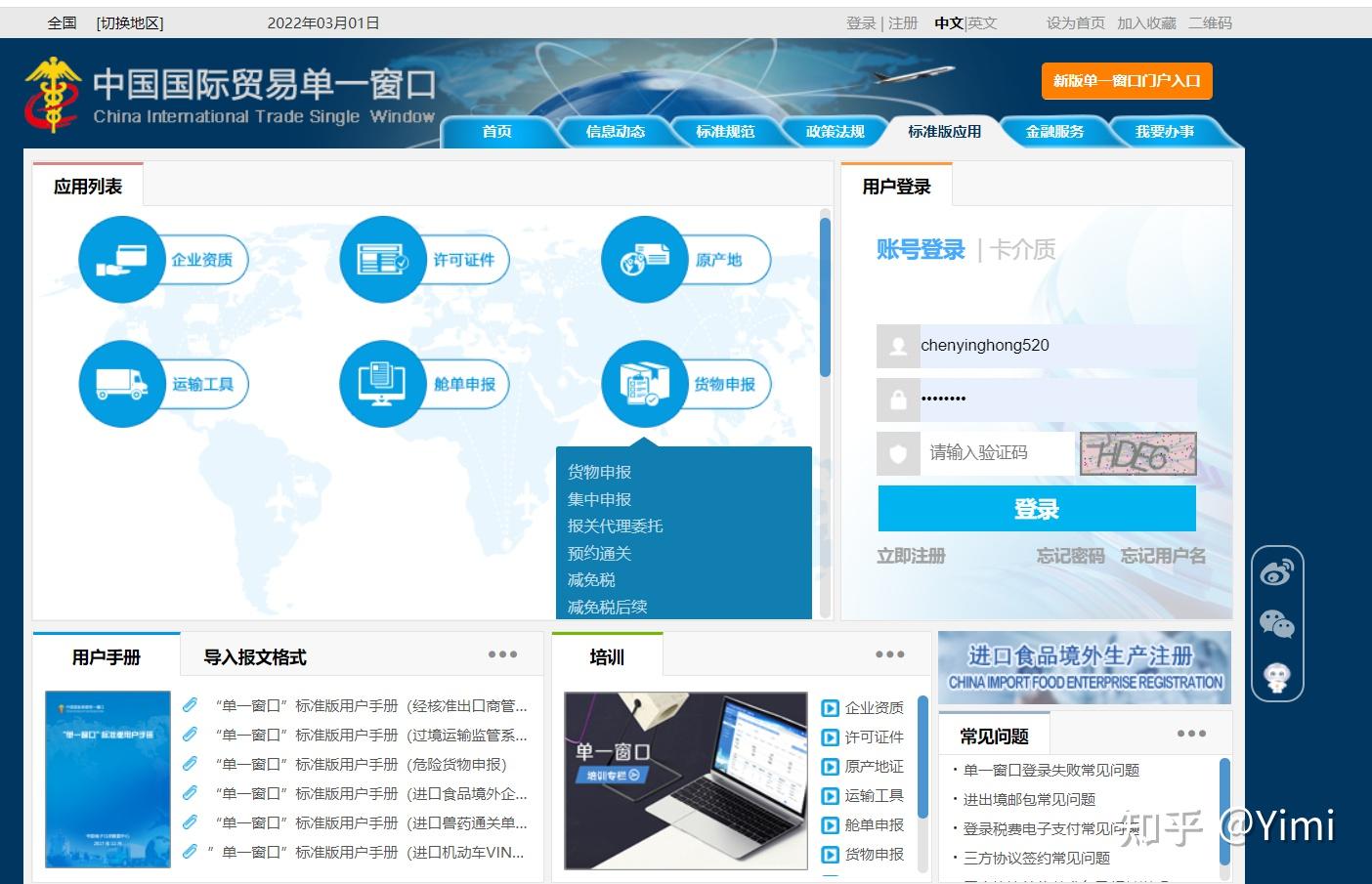
Task: Open the 金融服务 navigation menu
Action: pos(1055,130)
